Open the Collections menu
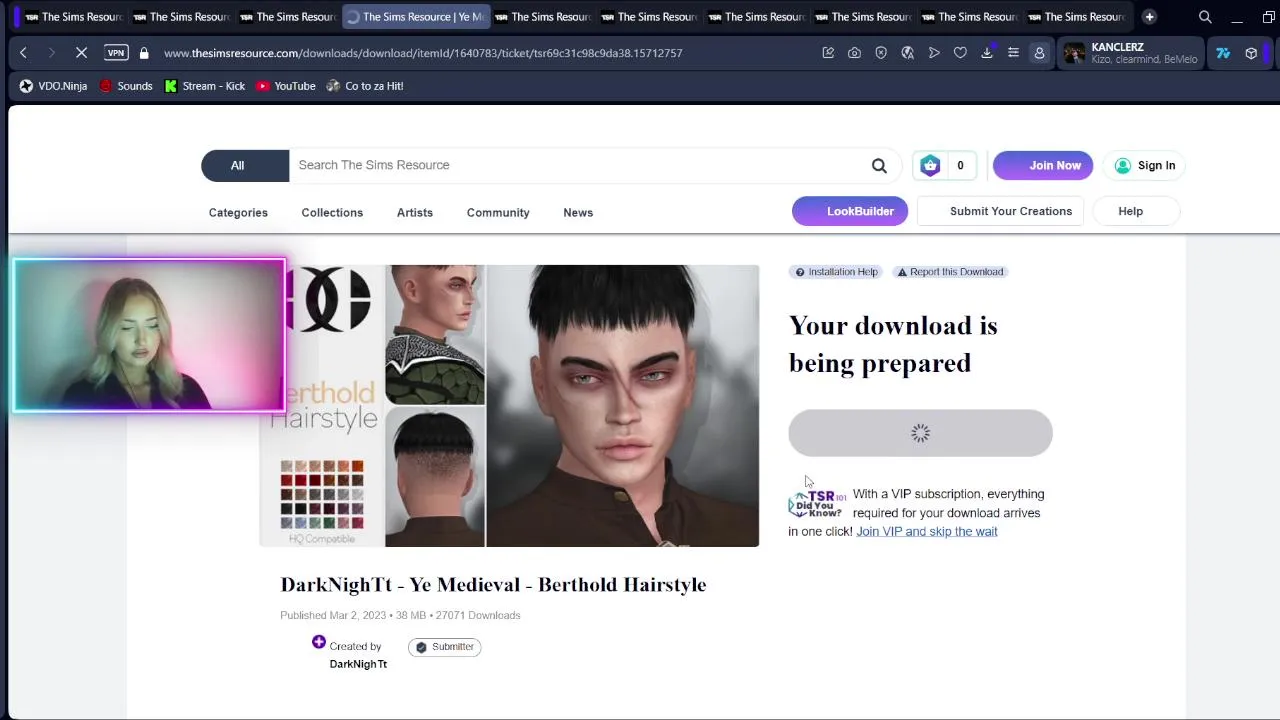This screenshot has width=1280, height=720. pos(332,212)
